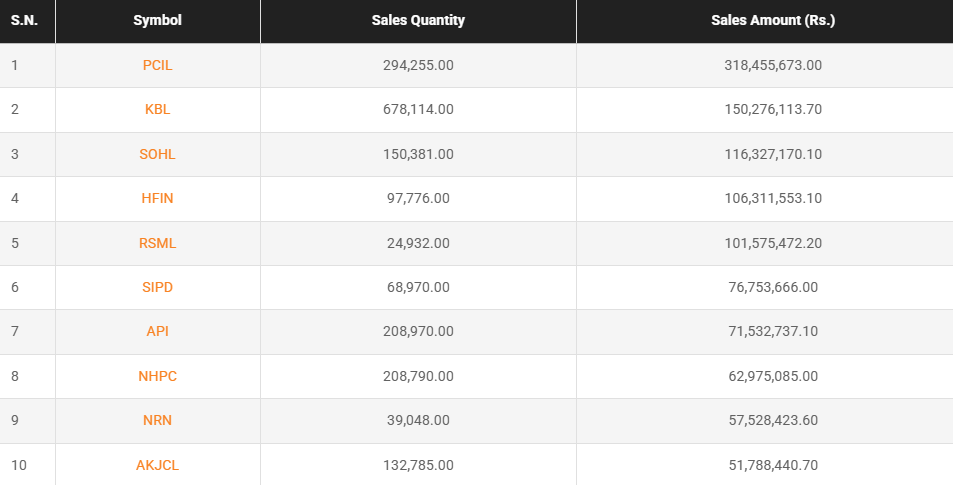Click serial number 9 cell
This screenshot has height=485, width=953.
15,420
